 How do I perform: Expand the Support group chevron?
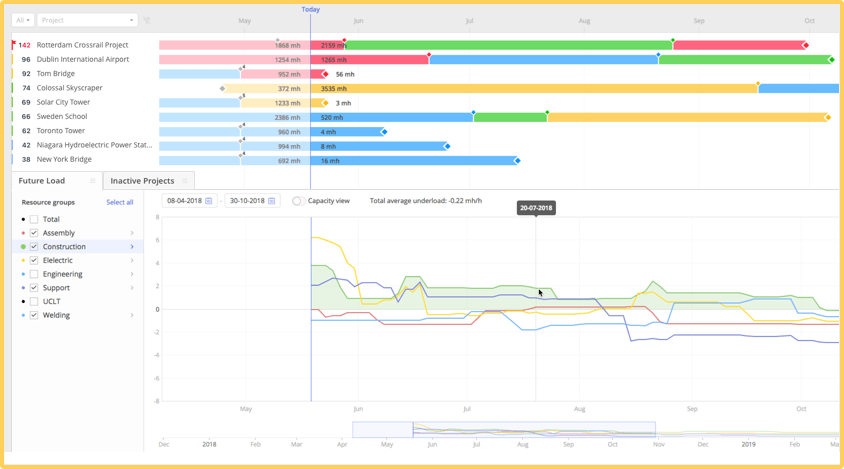click(x=132, y=288)
